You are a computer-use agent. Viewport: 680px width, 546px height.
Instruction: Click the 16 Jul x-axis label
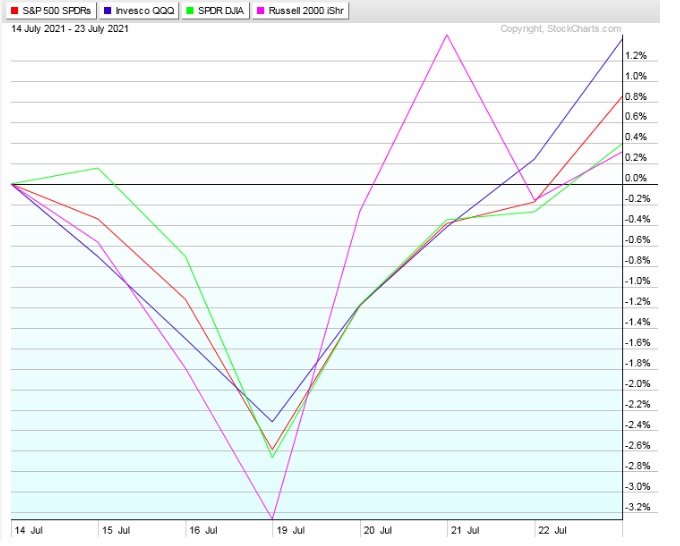(x=203, y=530)
